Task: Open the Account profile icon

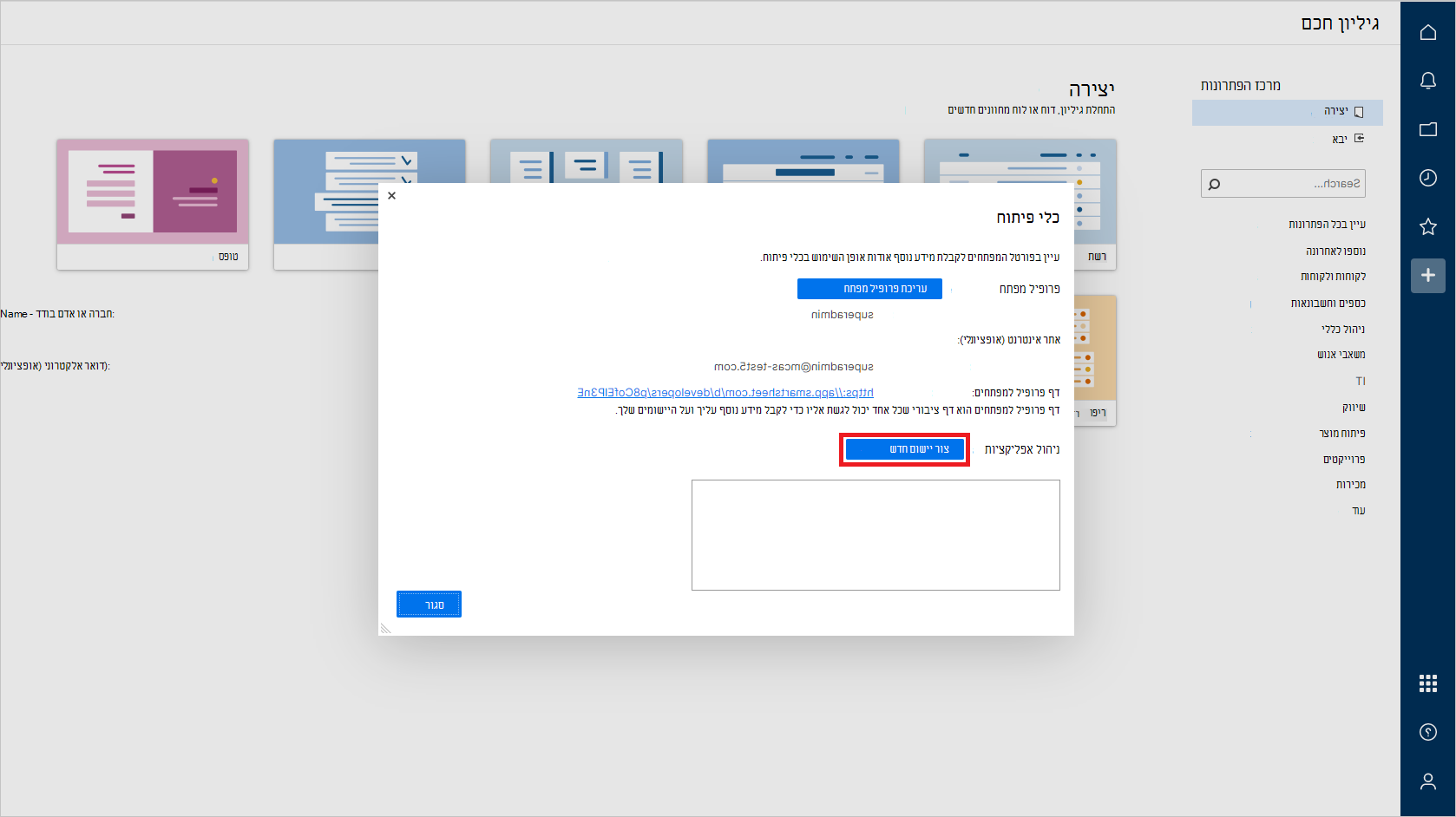Action: (1427, 781)
